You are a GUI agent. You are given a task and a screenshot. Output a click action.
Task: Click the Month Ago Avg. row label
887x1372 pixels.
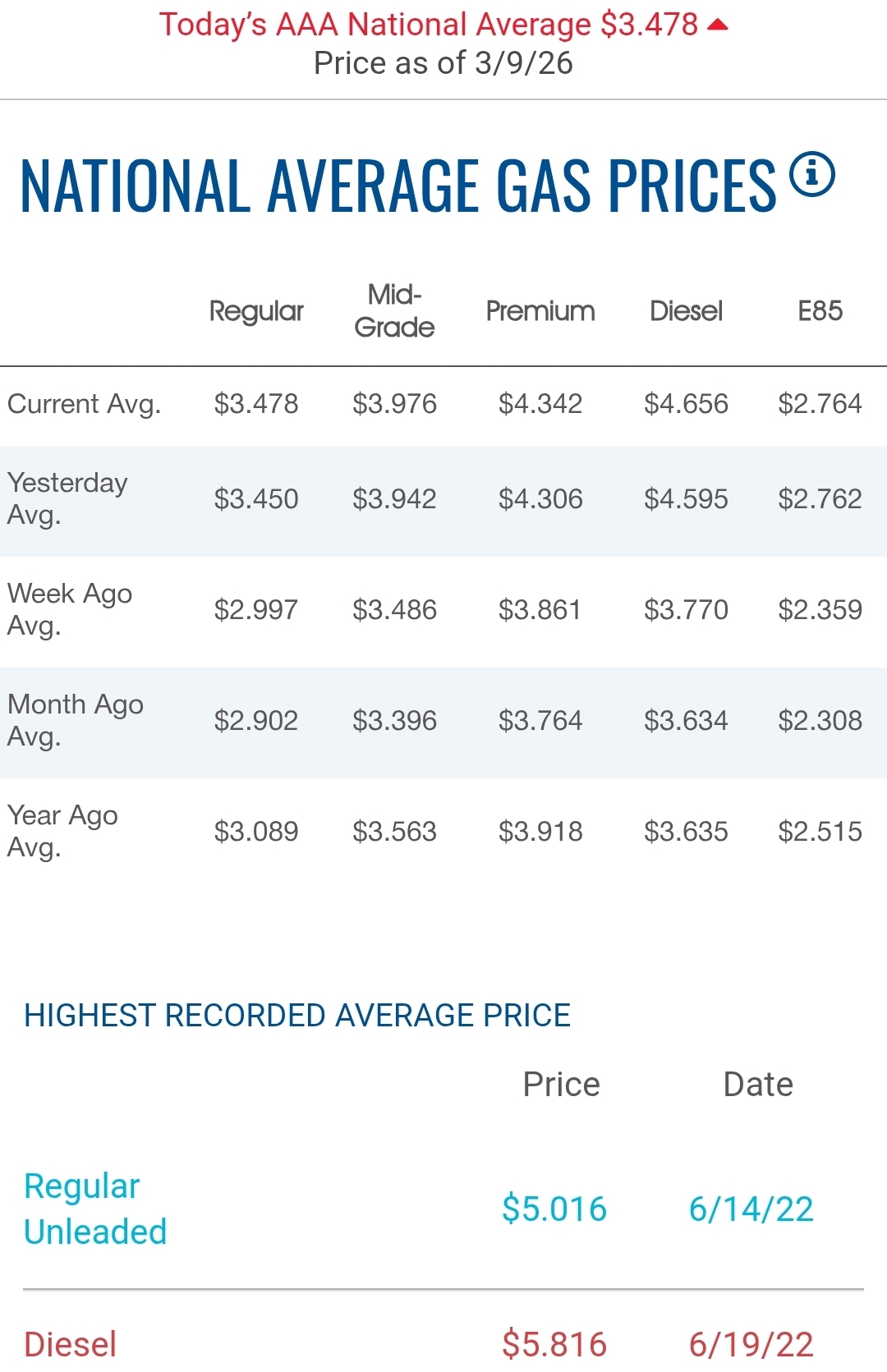coord(76,720)
